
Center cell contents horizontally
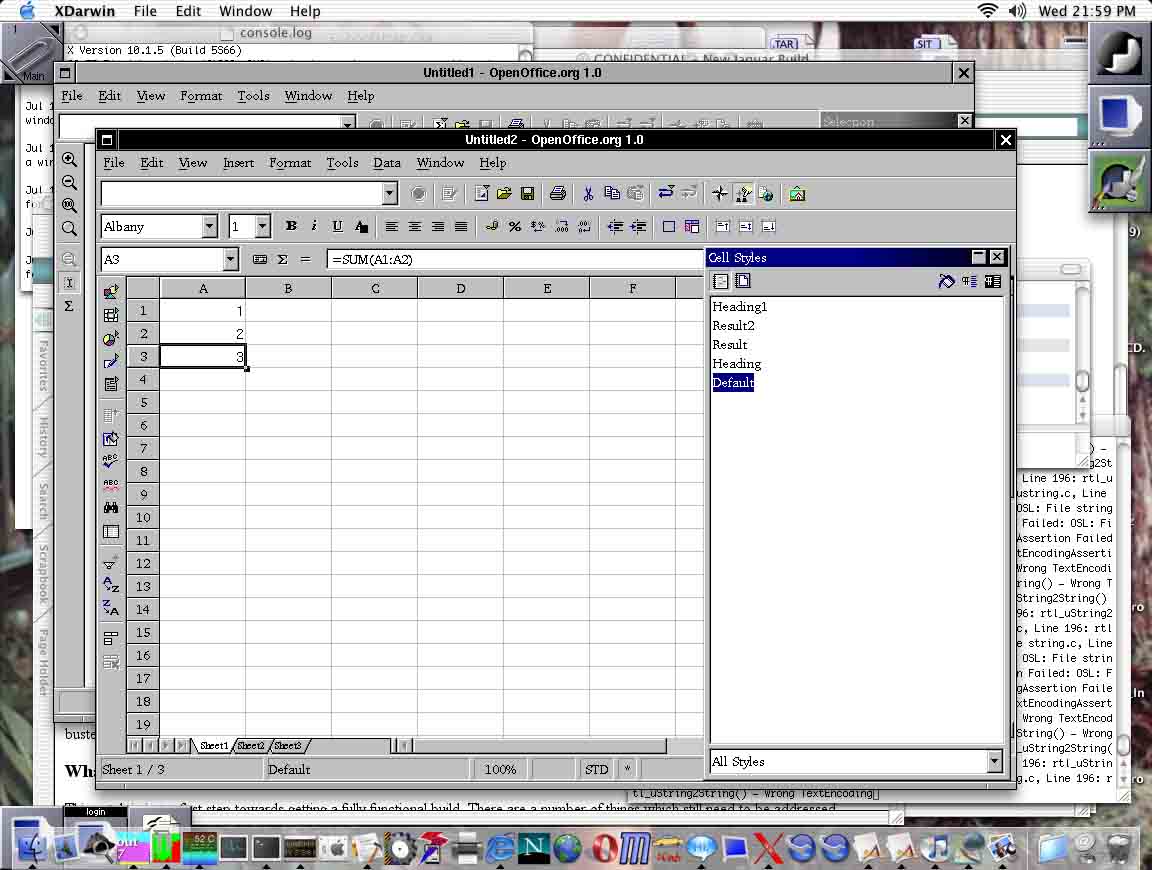tap(414, 226)
